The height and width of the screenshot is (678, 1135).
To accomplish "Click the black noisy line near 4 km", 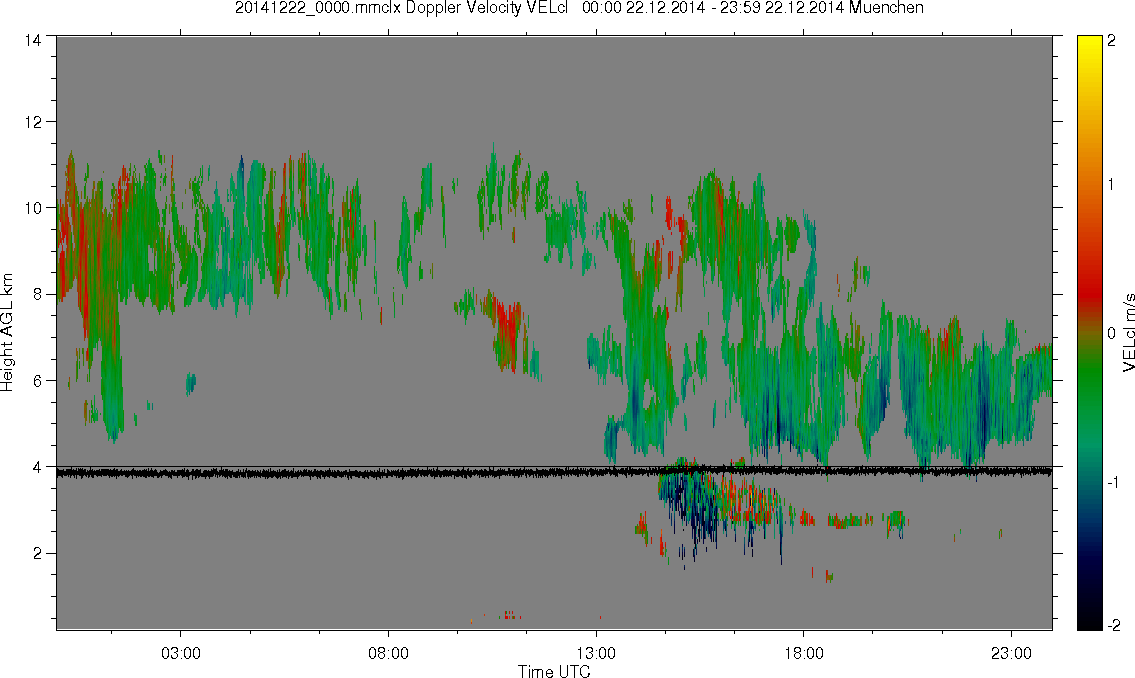I will (x=554, y=473).
